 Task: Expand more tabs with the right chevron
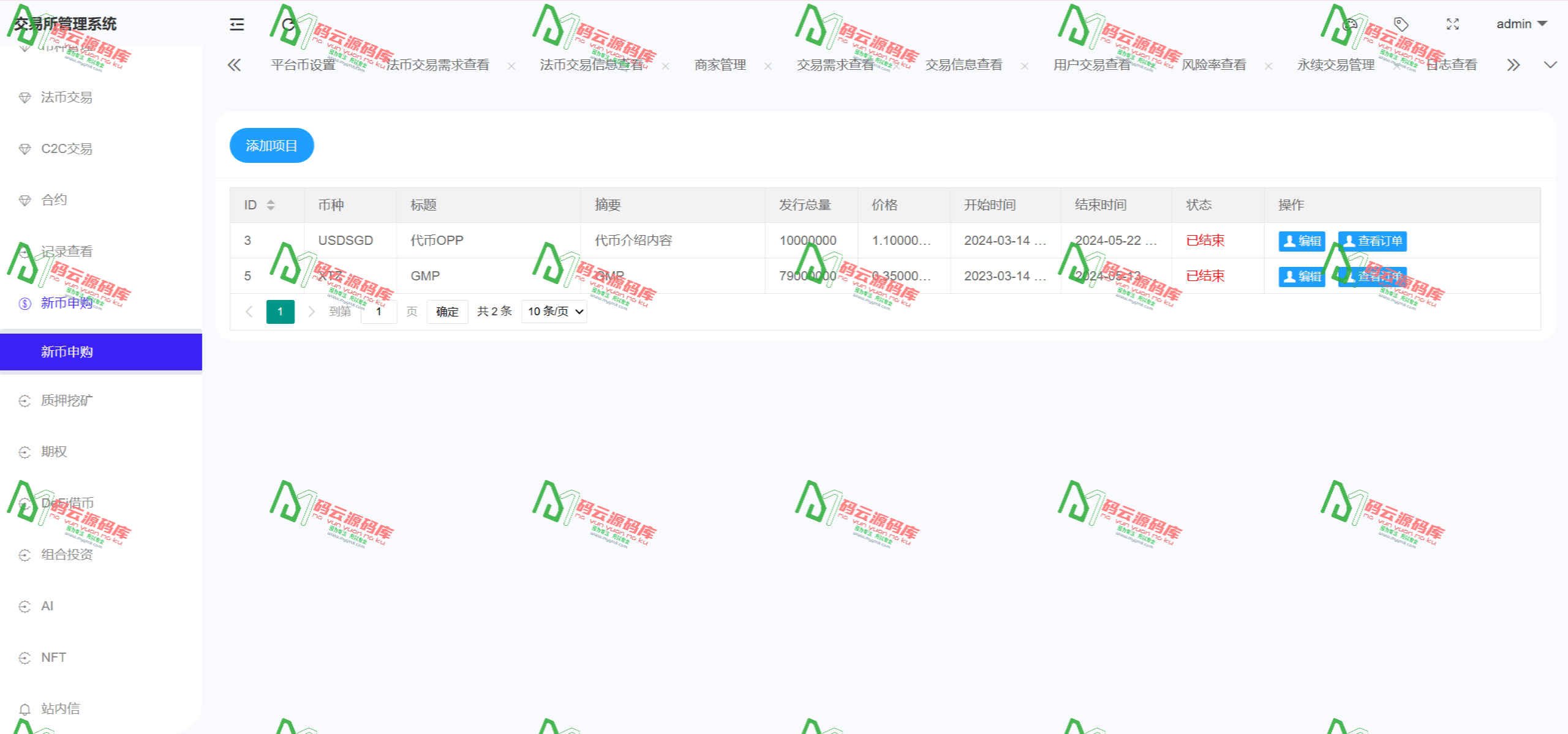[1513, 64]
